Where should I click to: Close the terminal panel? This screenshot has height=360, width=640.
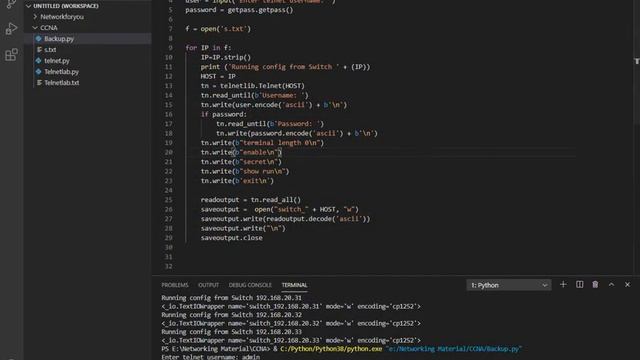tap(627, 285)
